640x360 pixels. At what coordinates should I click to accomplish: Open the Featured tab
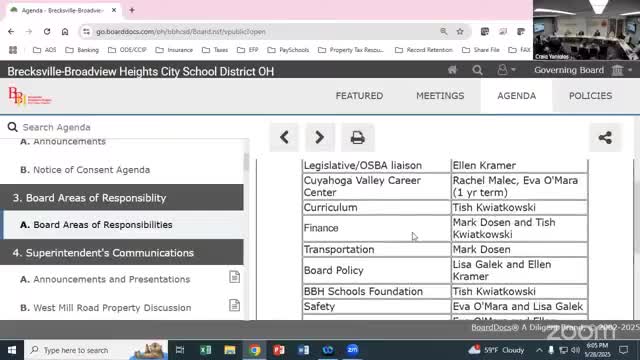click(x=359, y=96)
